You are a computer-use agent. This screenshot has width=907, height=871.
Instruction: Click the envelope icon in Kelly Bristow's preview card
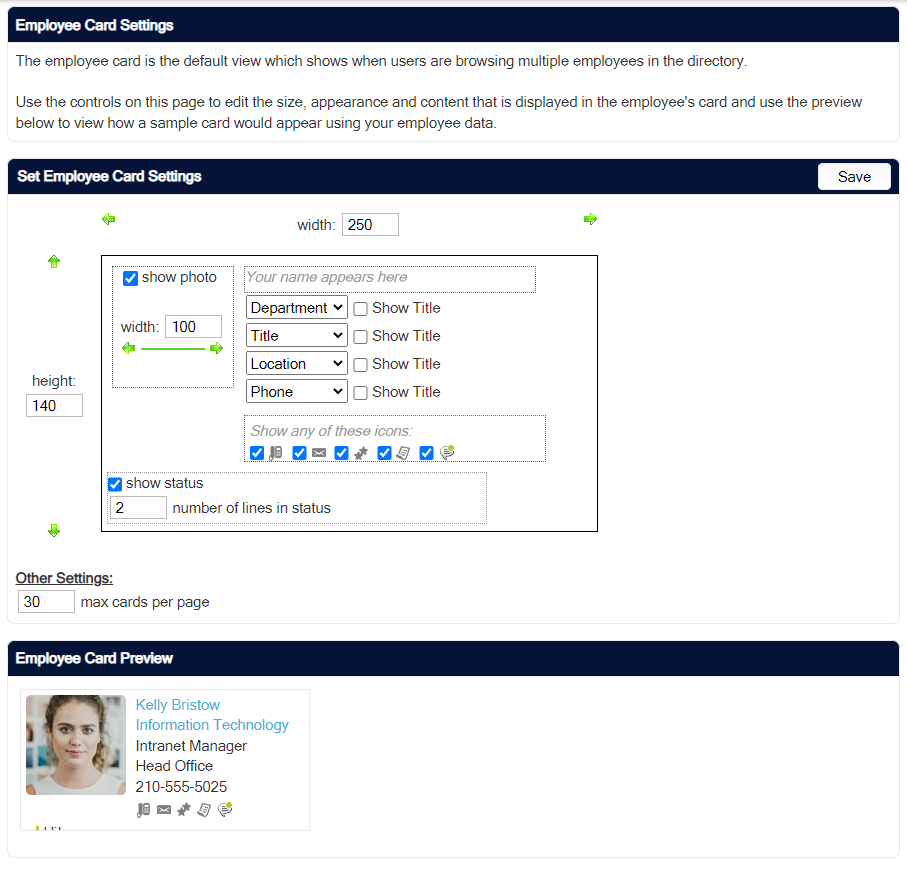pyautogui.click(x=164, y=810)
